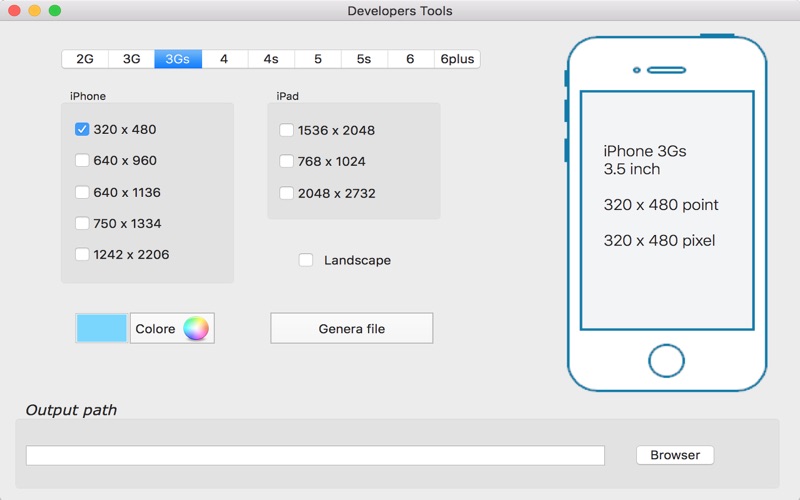Click the iPhone 3Gs preview screen
This screenshot has height=500, width=800.
(x=667, y=210)
